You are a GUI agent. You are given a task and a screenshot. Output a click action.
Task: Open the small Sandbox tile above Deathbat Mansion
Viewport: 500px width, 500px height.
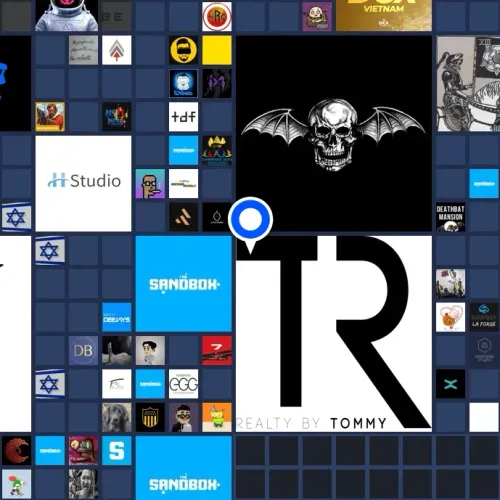click(484, 183)
